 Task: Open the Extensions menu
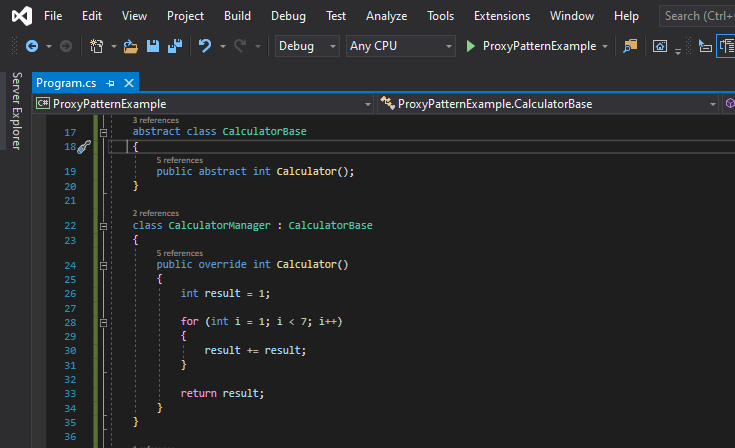pyautogui.click(x=502, y=16)
